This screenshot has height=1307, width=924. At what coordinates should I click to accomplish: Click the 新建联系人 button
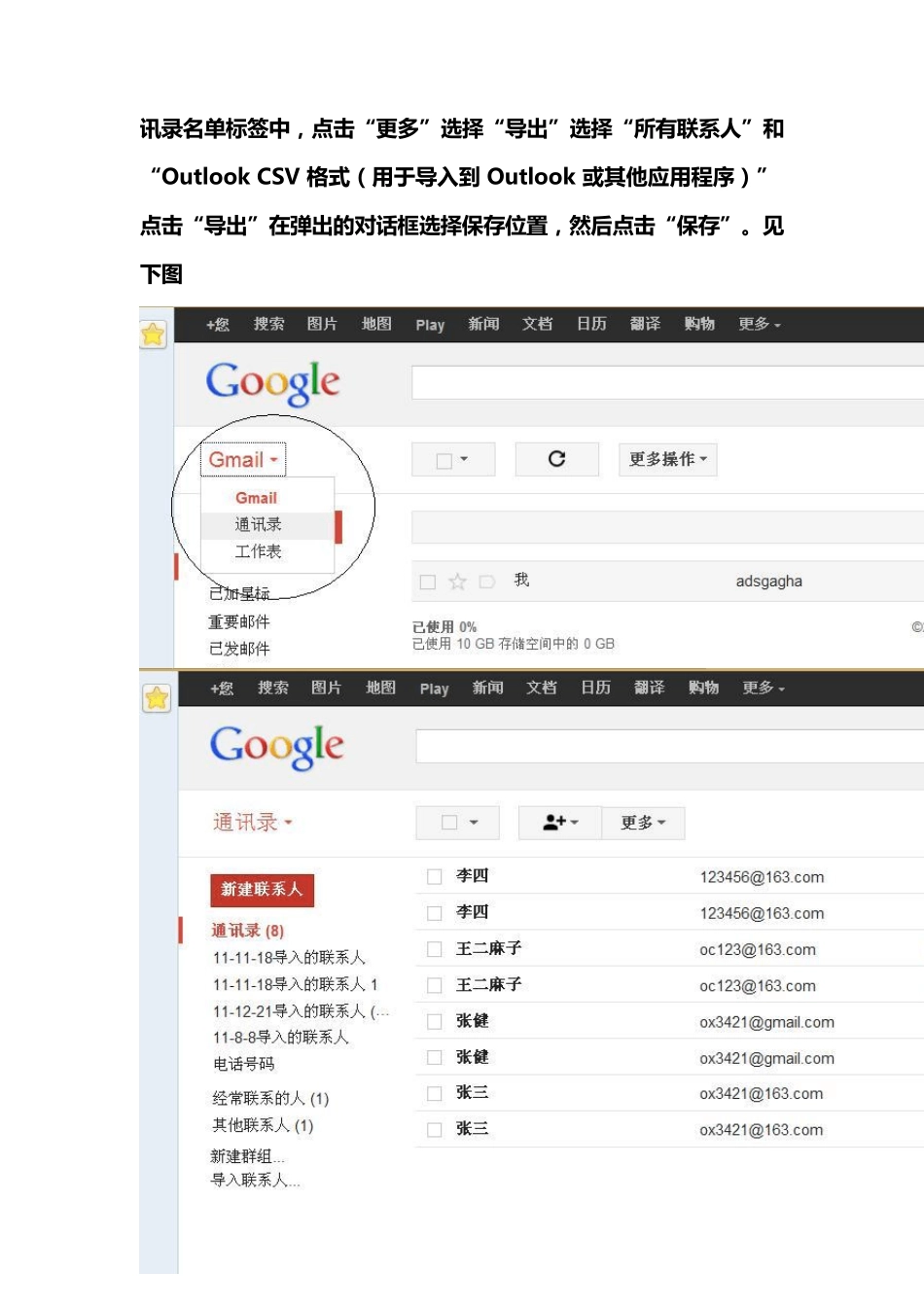coord(262,890)
